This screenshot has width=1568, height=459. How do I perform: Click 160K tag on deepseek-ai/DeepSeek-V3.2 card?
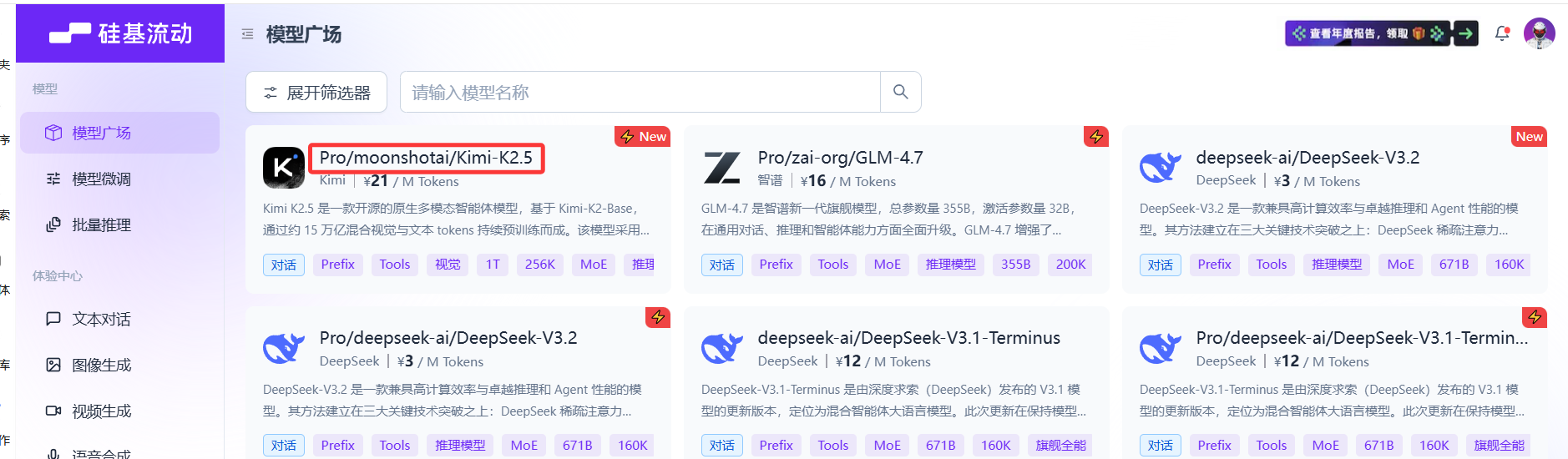click(1509, 265)
